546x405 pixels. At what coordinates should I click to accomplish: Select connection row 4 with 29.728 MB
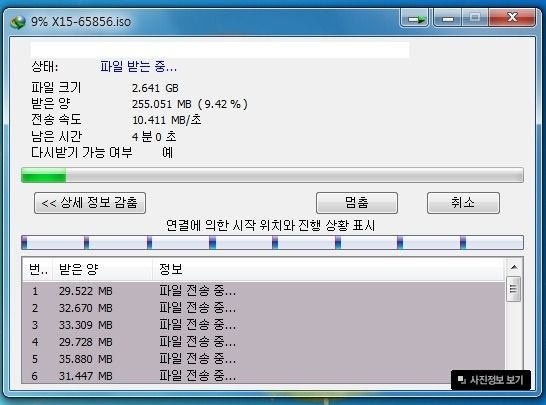point(264,342)
